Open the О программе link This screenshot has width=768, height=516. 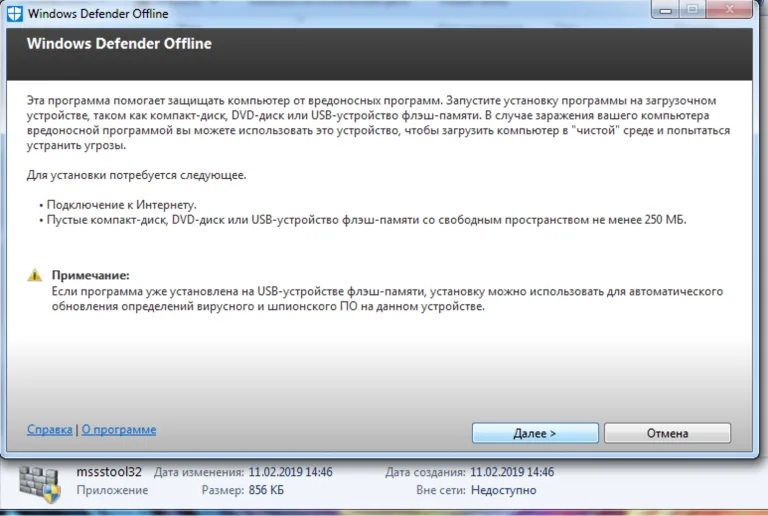[x=119, y=429]
